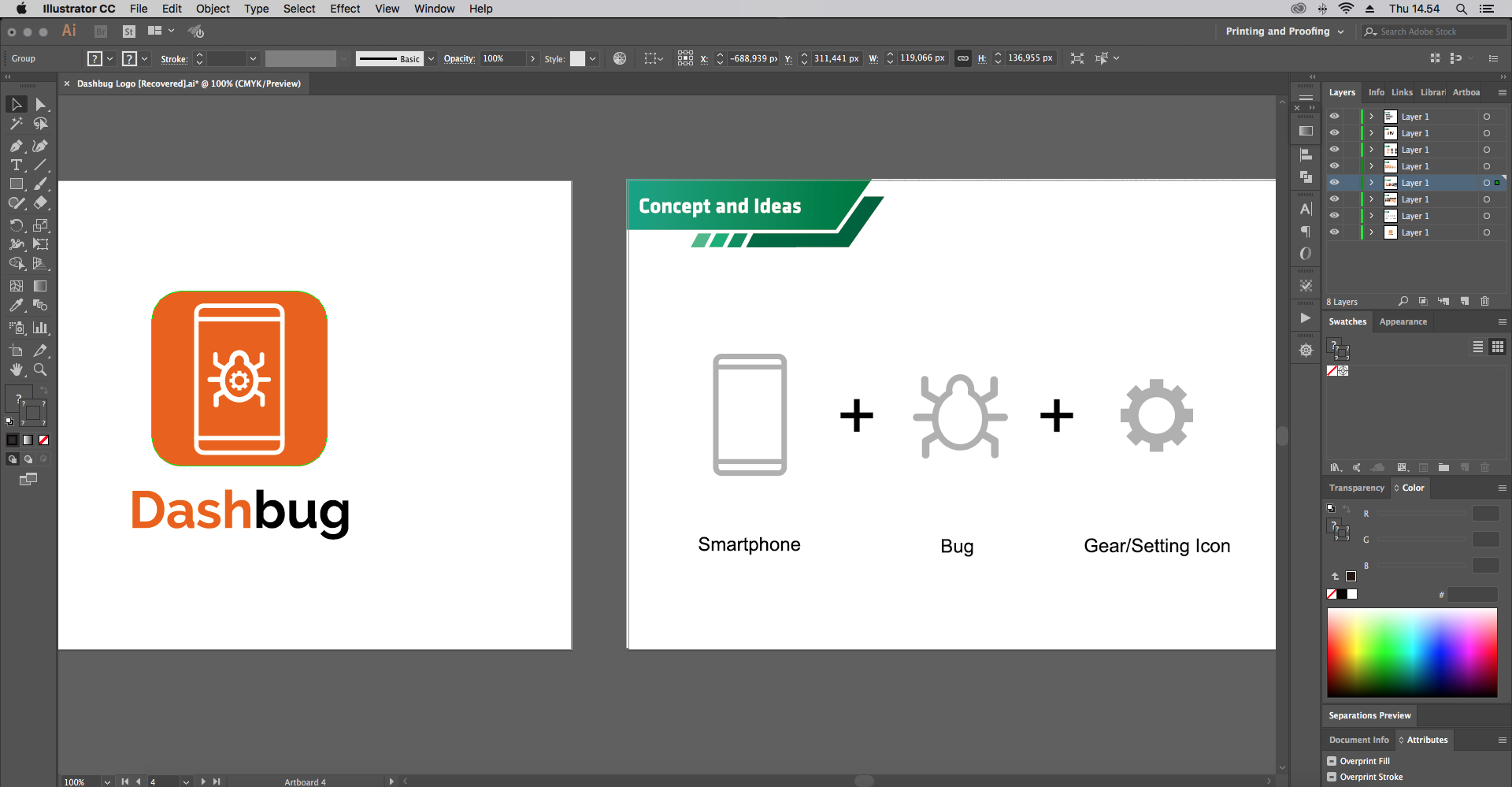The height and width of the screenshot is (787, 1512).
Task: Click the delete layer trash icon
Action: tap(1485, 302)
